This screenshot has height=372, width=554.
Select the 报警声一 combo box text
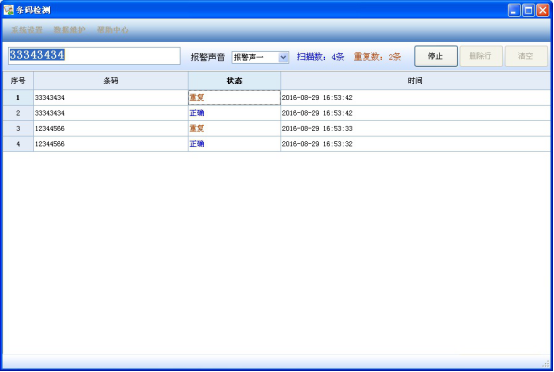255,57
